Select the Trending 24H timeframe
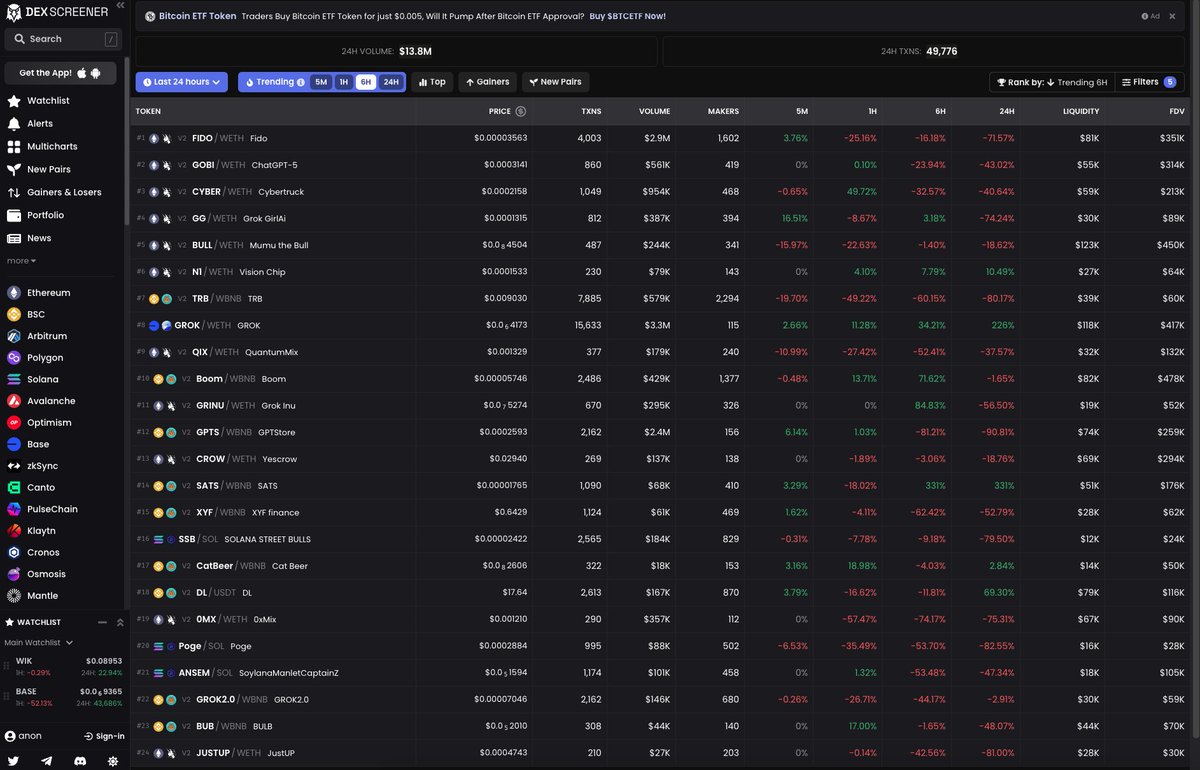The width and height of the screenshot is (1200, 770). [390, 82]
